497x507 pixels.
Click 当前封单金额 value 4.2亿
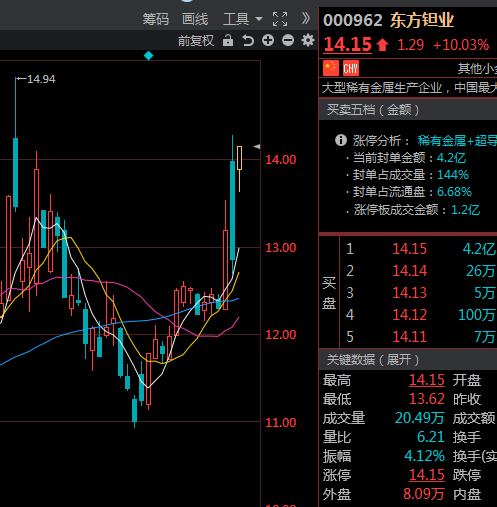451,158
